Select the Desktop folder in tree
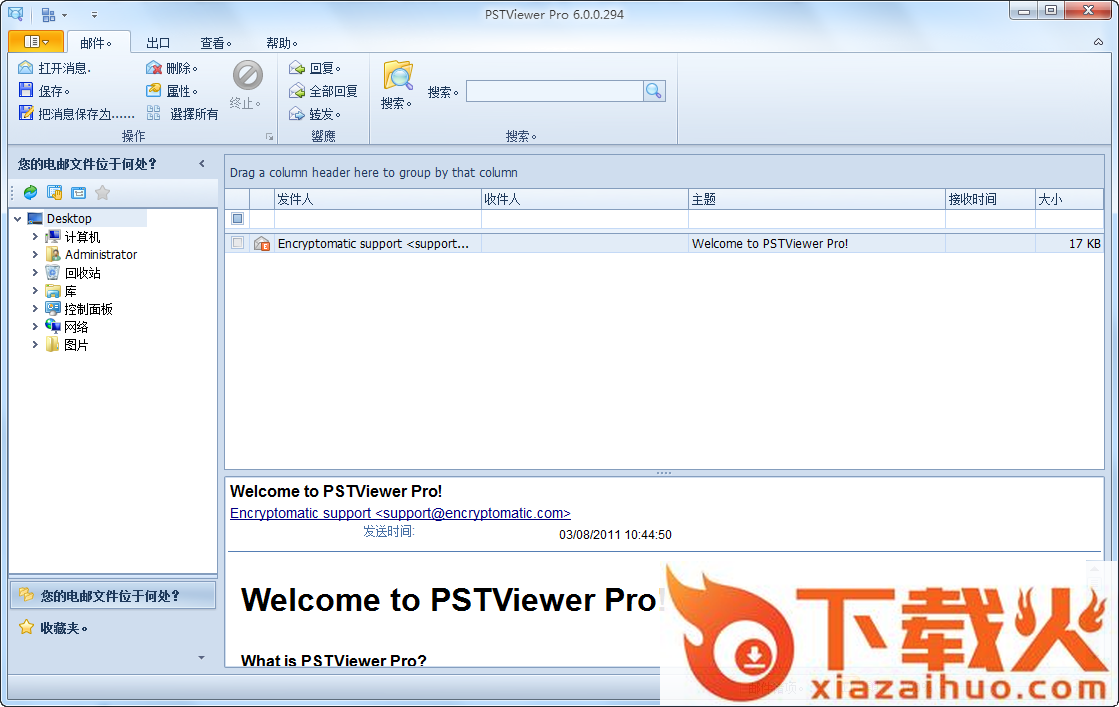Image resolution: width=1119 pixels, height=707 pixels. pos(69,218)
